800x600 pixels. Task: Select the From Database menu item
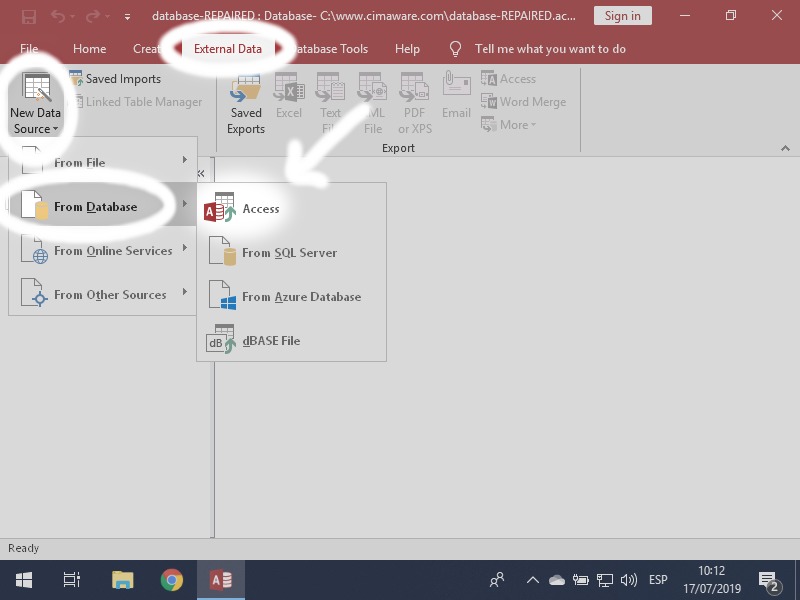coord(103,206)
